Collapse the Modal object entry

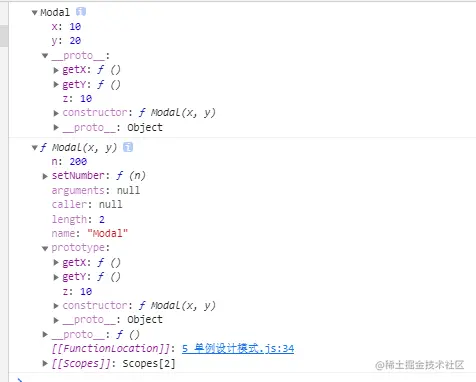[34, 13]
